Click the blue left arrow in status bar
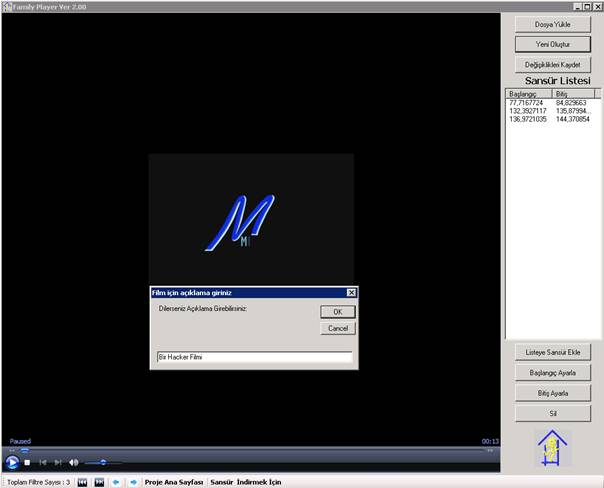Viewport: 604px width, 488px height. (x=117, y=481)
